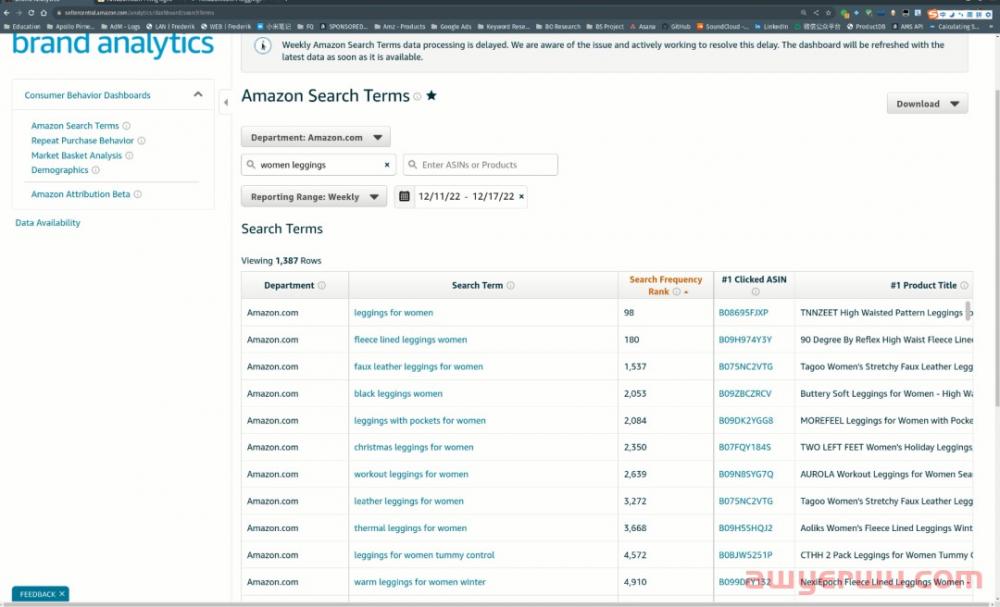The image size is (1000, 607).
Task: Open the Download dropdown button
Action: tap(927, 104)
